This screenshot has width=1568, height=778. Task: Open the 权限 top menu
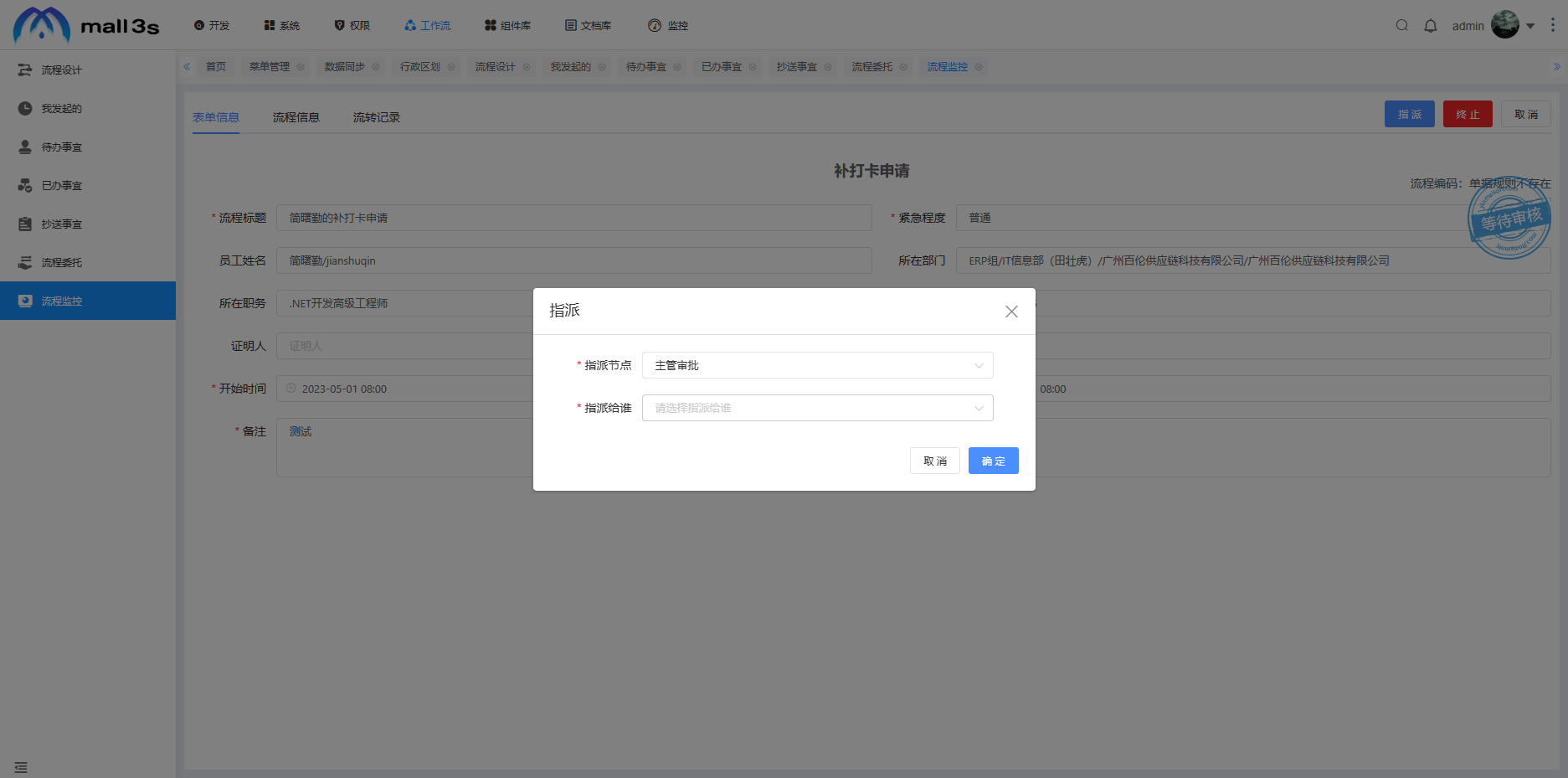pos(352,26)
